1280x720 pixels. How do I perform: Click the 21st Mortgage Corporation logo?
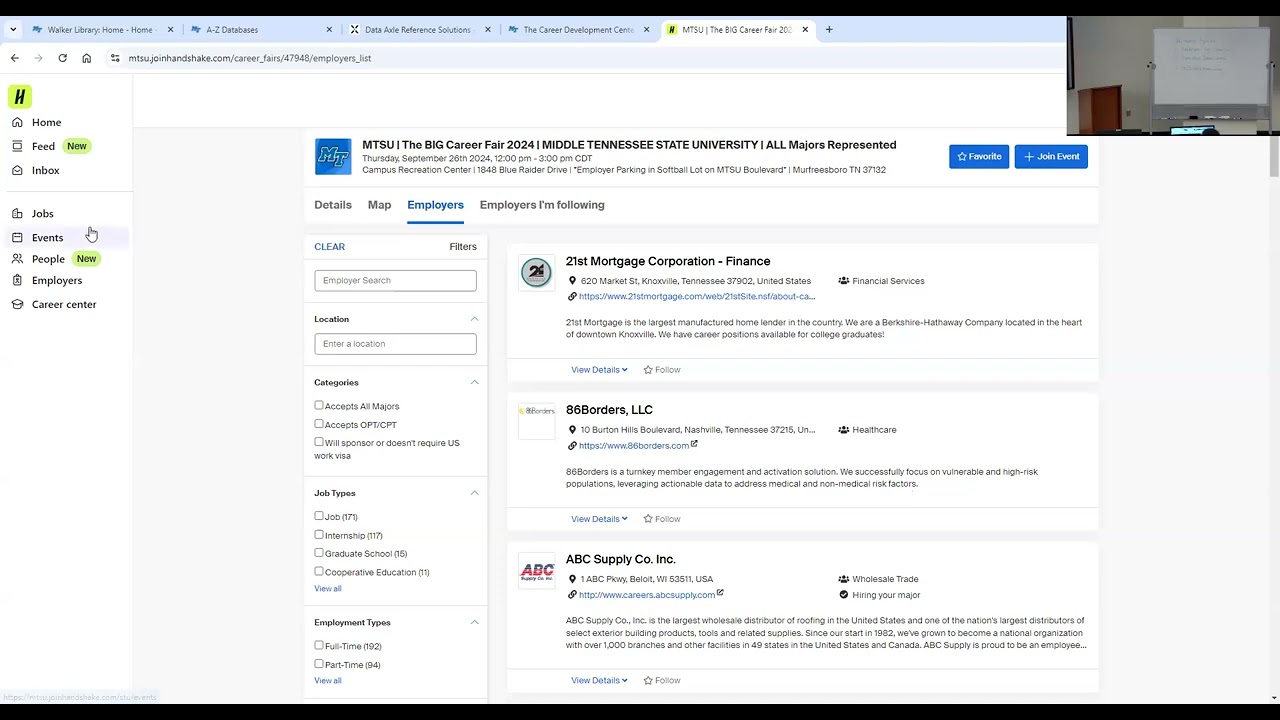point(536,272)
